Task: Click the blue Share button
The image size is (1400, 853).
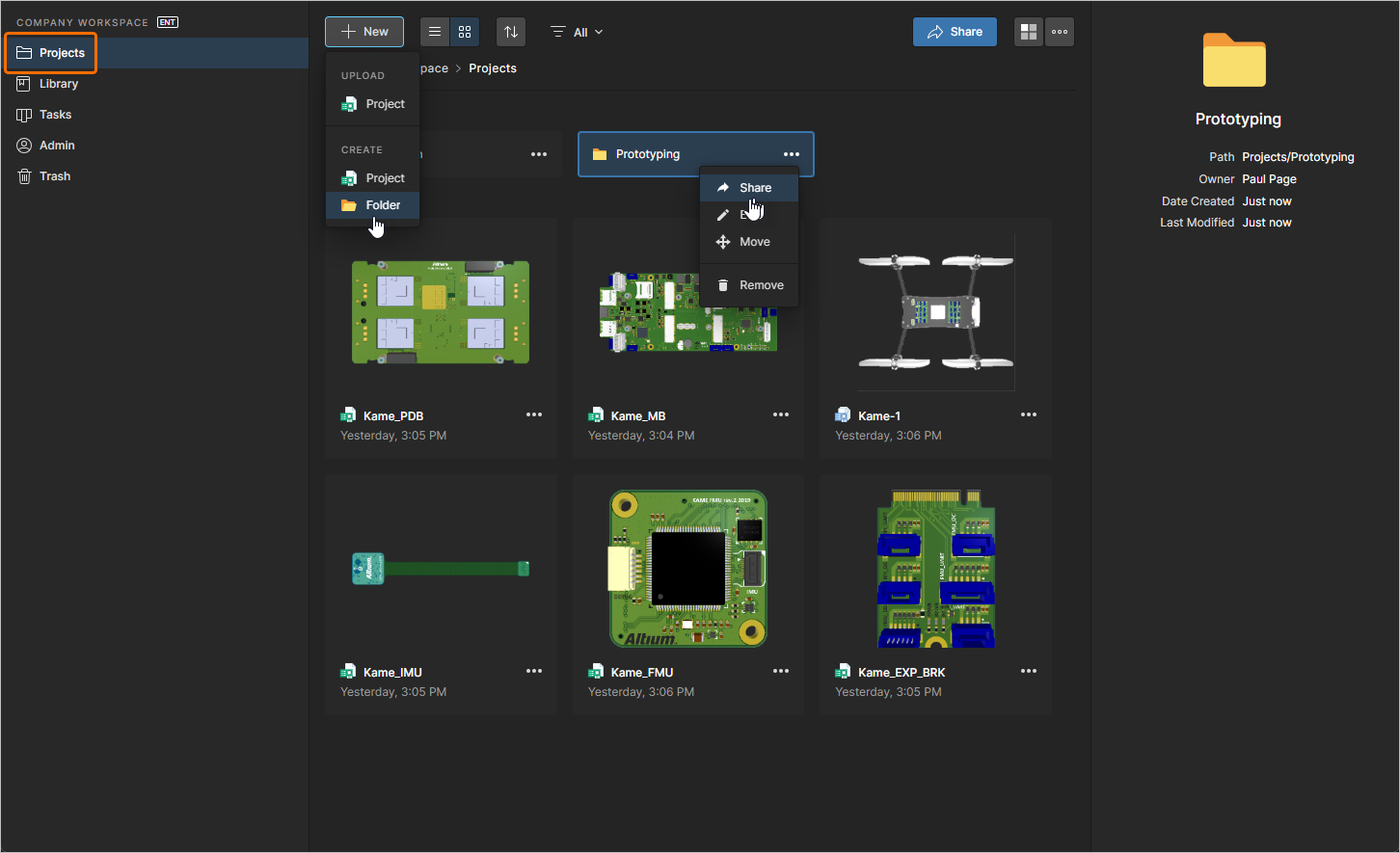Action: pyautogui.click(x=954, y=31)
